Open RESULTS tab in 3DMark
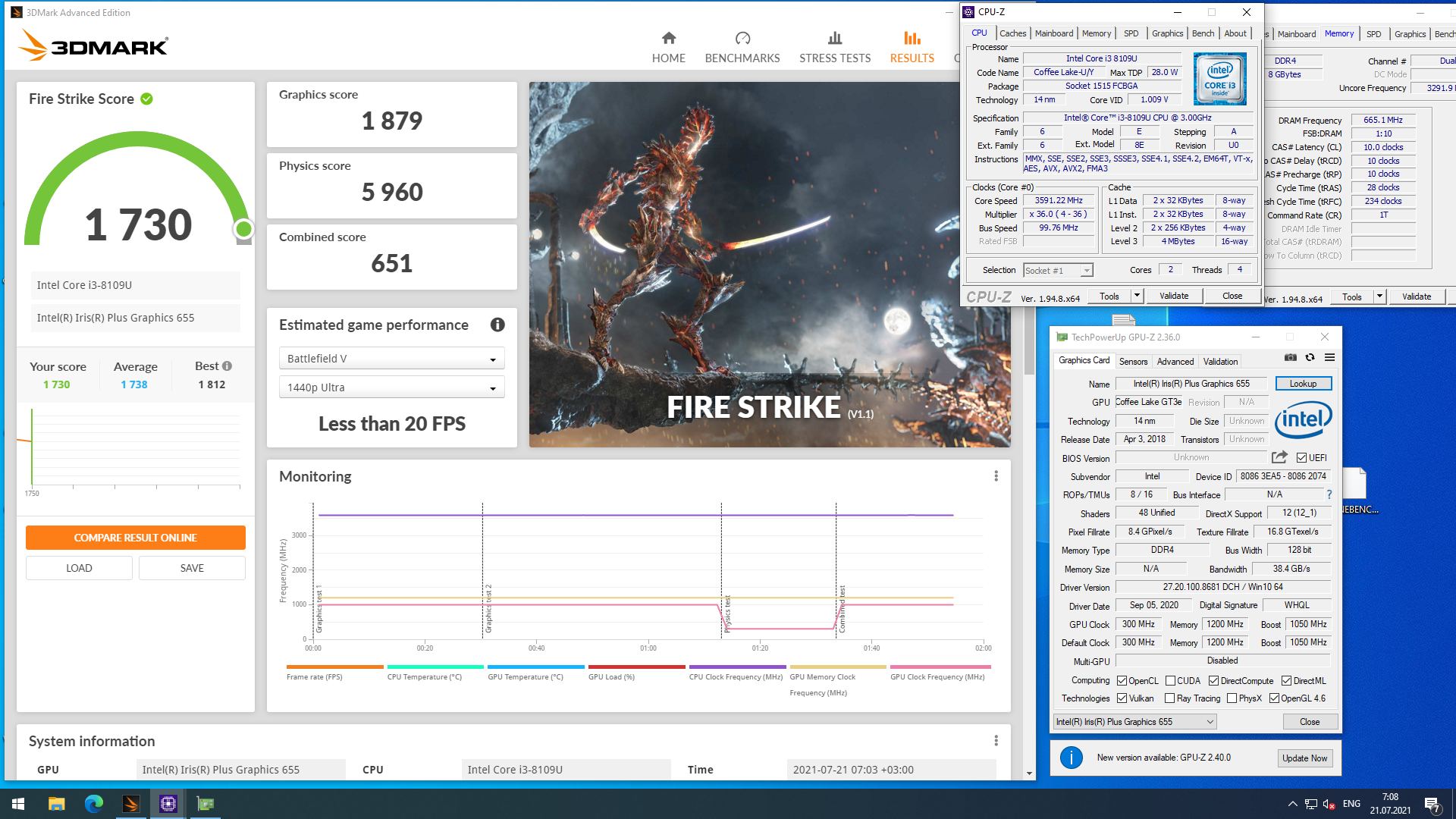The width and height of the screenshot is (1456, 819). pos(912,47)
